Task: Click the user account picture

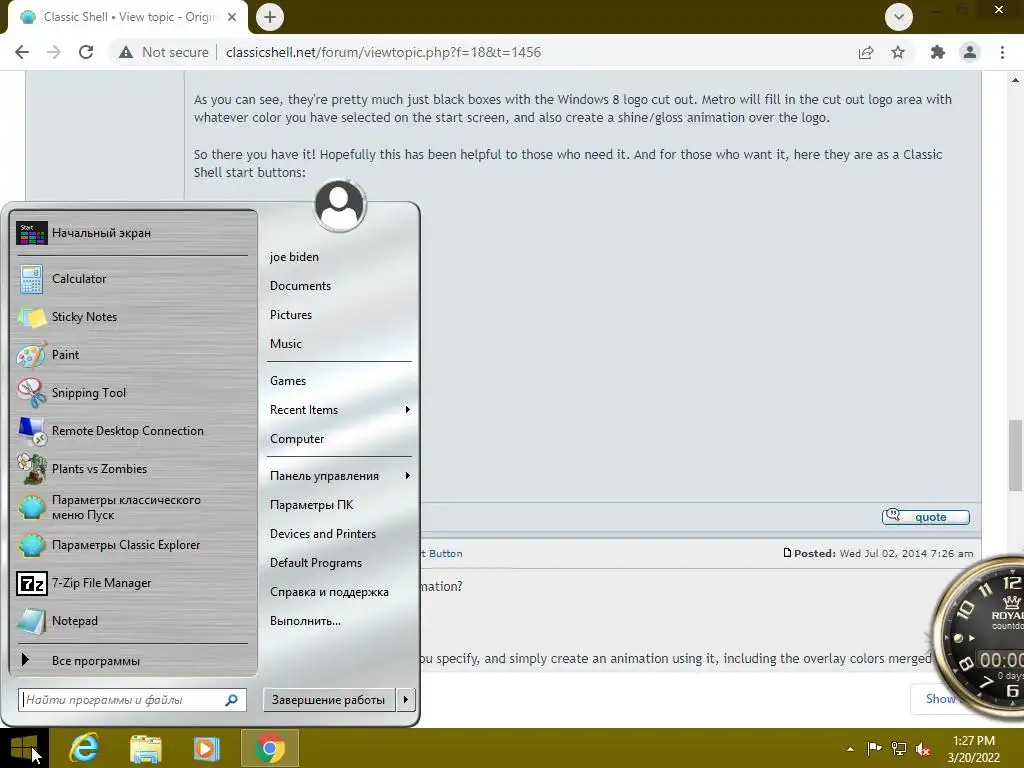Action: (x=340, y=205)
